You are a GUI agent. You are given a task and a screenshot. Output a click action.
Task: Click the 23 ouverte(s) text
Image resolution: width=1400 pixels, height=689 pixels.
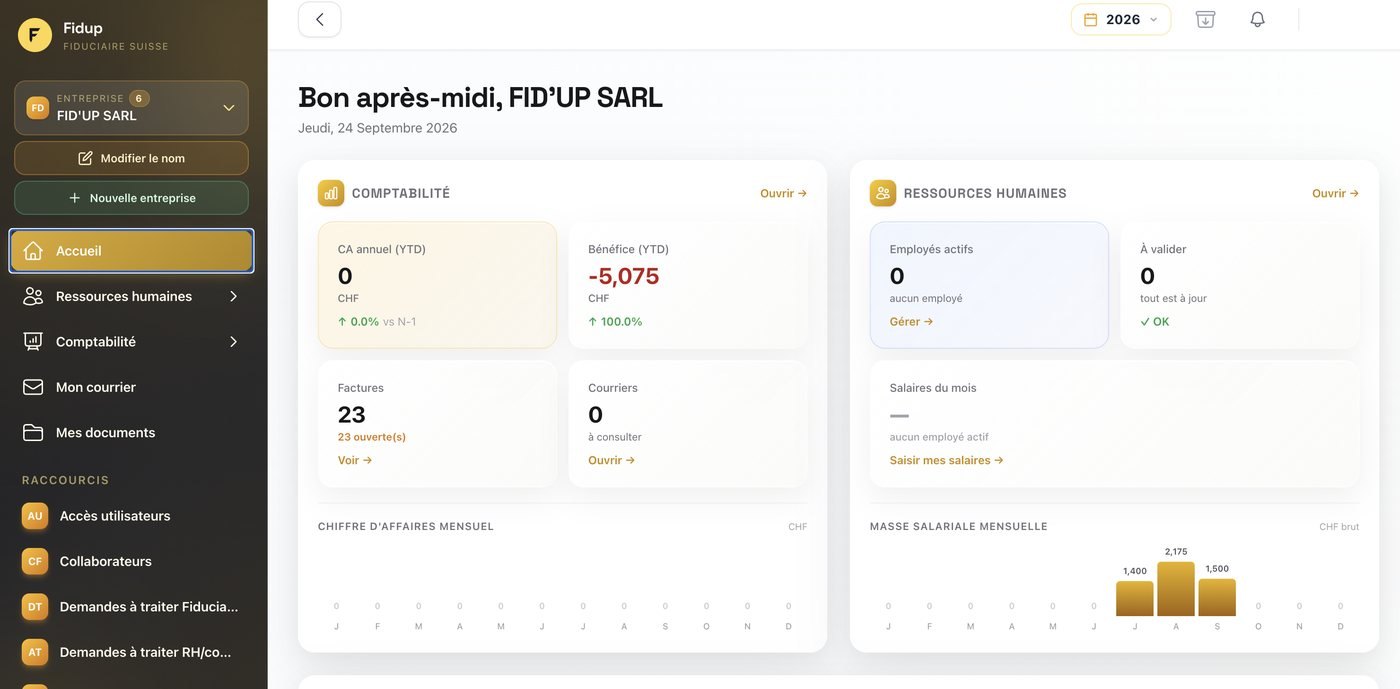372,437
